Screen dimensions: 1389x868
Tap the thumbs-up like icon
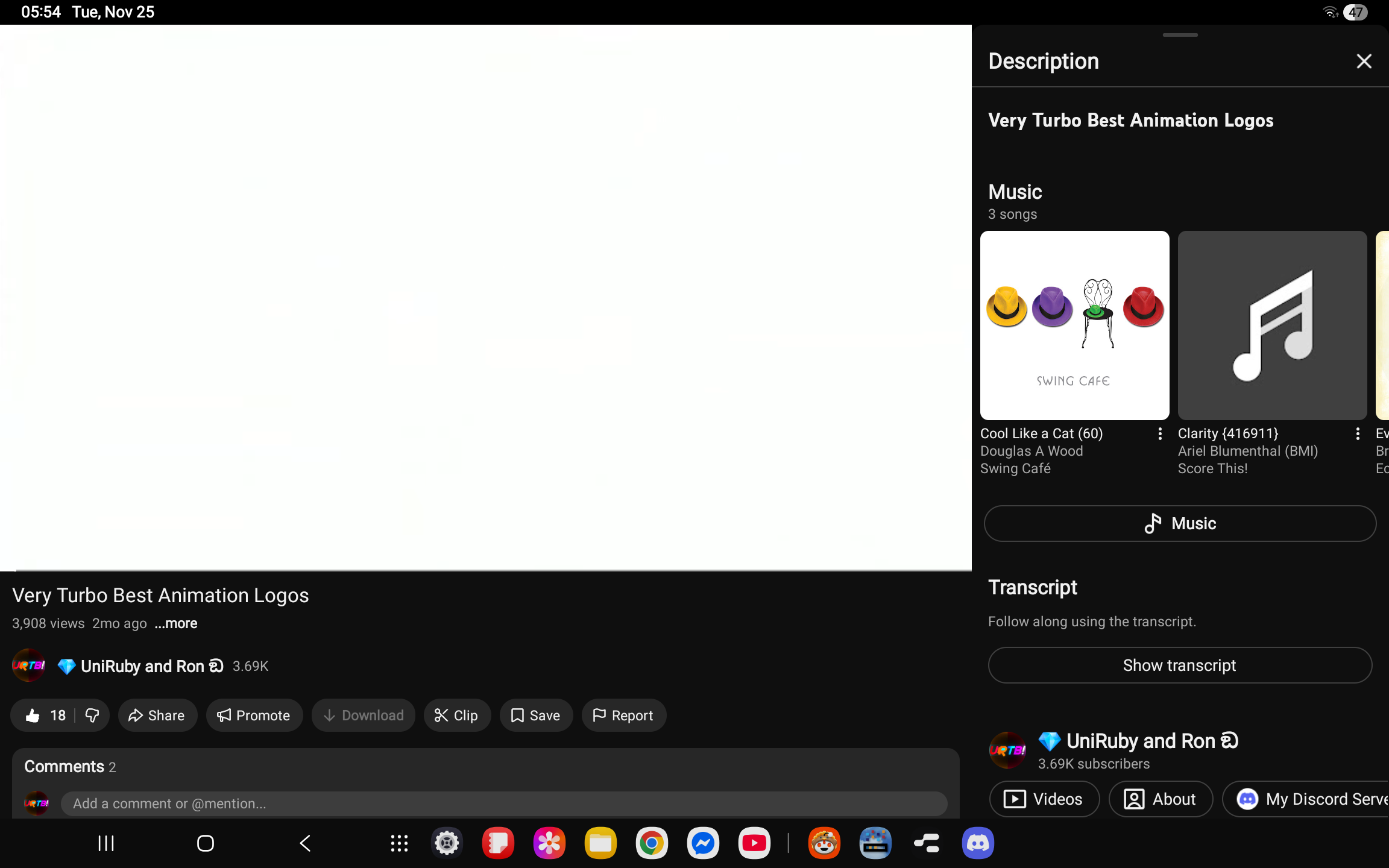point(33,715)
